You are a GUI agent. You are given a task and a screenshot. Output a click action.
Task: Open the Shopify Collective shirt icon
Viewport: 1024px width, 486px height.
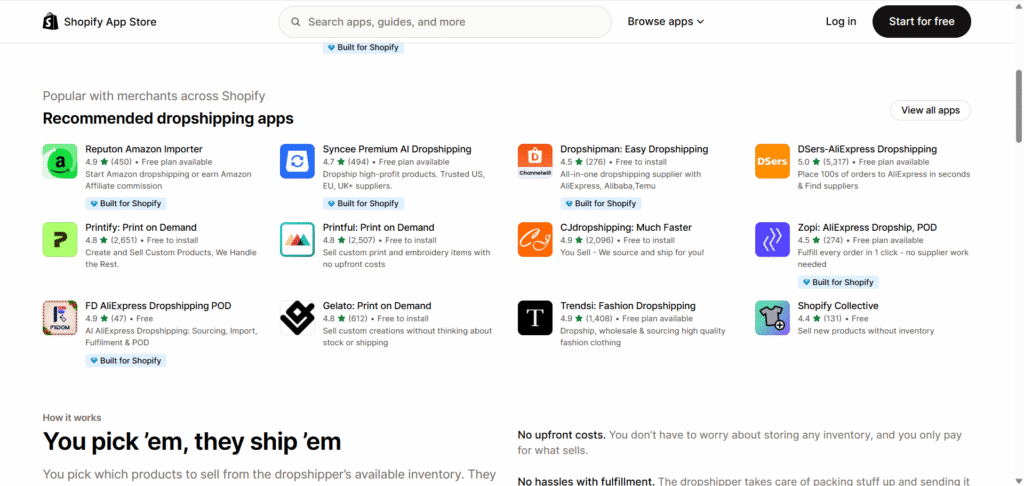(x=773, y=318)
